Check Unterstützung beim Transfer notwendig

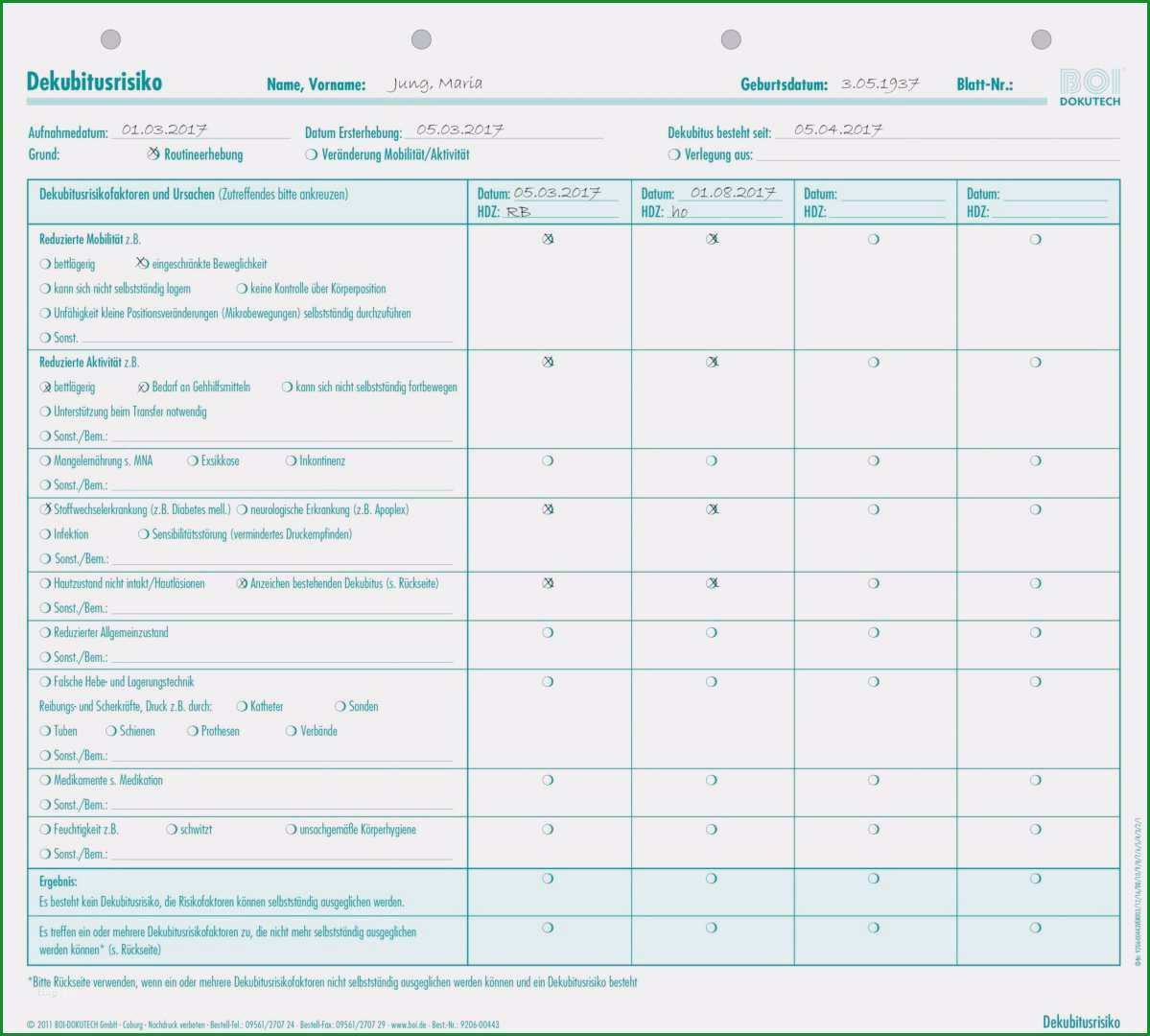point(45,412)
